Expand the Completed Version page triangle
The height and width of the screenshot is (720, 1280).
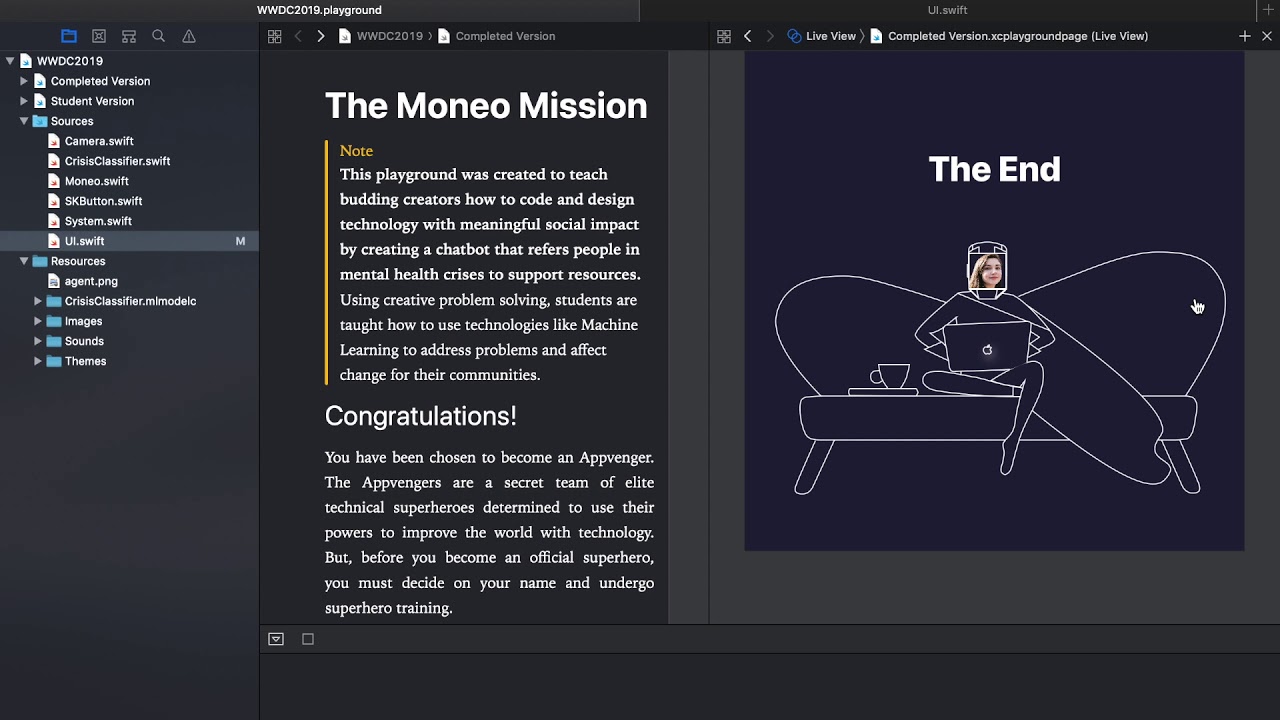tap(24, 81)
